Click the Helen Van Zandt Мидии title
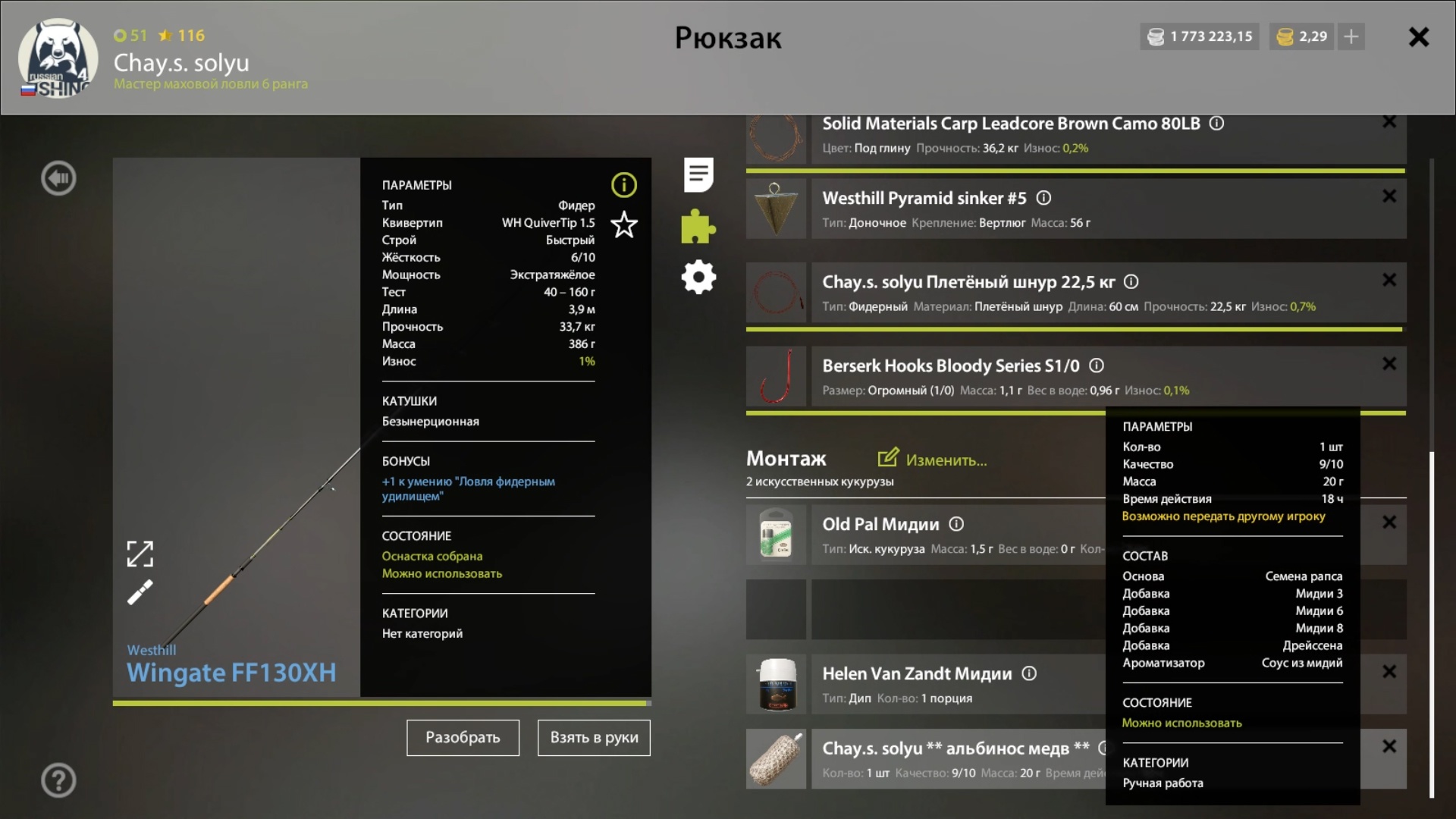The height and width of the screenshot is (819, 1456). click(x=917, y=673)
